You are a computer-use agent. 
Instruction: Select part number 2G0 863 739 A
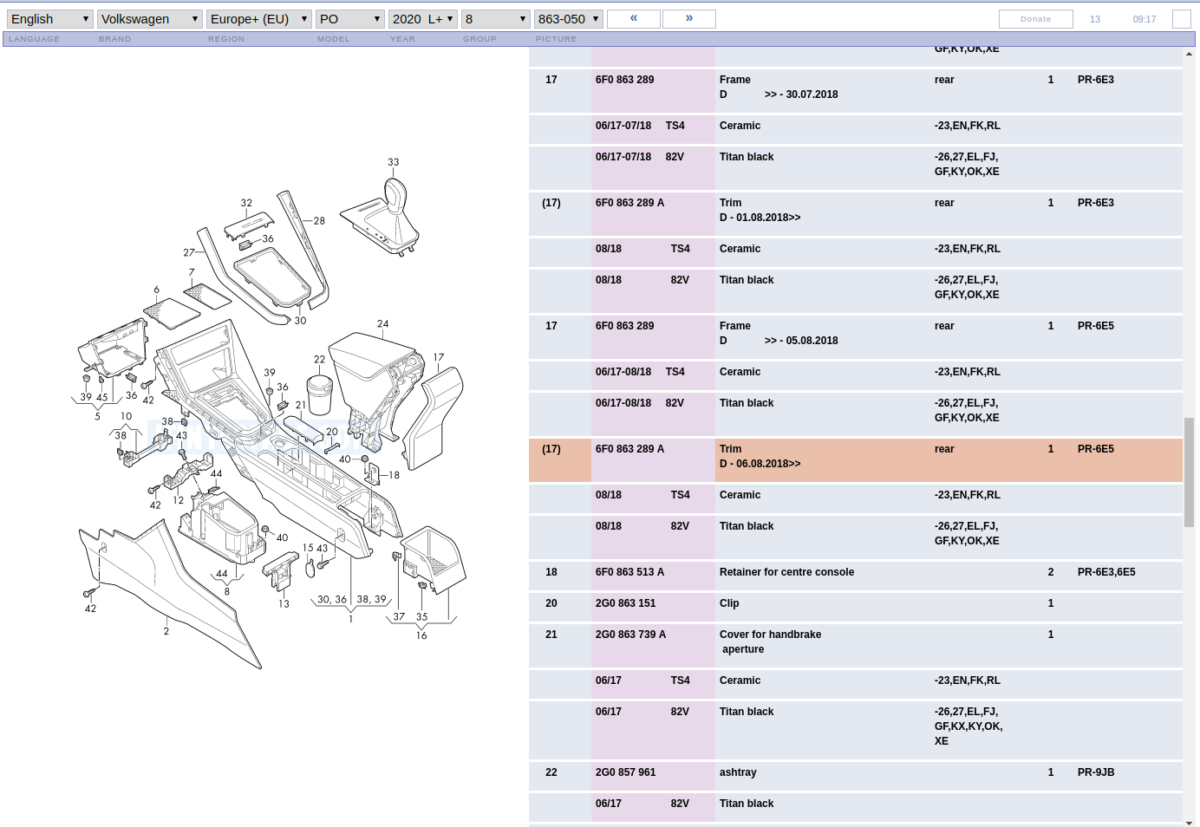pos(631,634)
